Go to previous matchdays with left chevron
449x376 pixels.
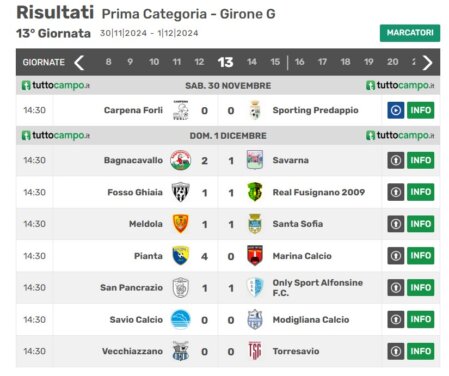[x=79, y=62]
